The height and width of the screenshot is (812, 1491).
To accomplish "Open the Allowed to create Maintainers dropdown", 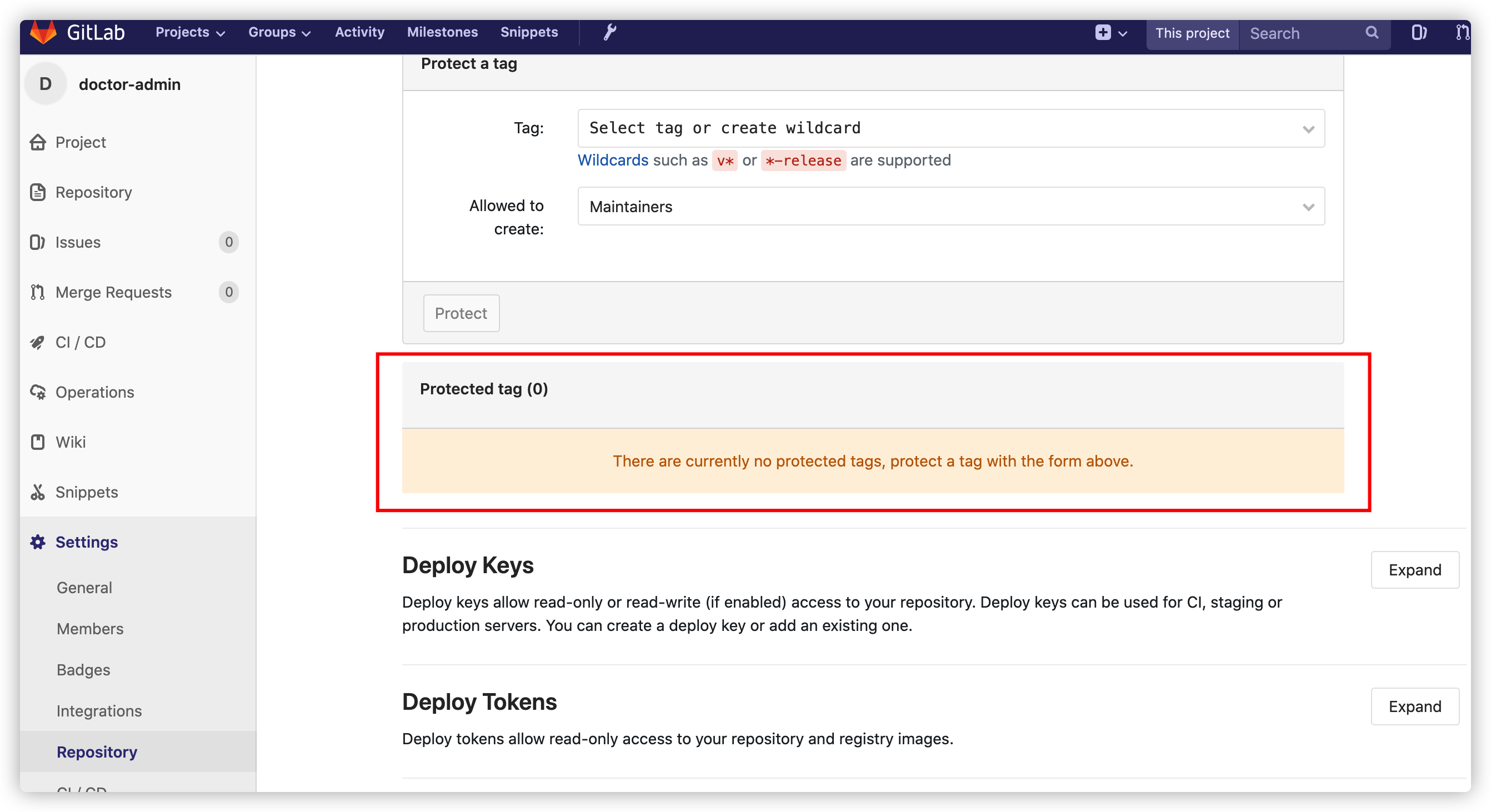I will (x=950, y=207).
